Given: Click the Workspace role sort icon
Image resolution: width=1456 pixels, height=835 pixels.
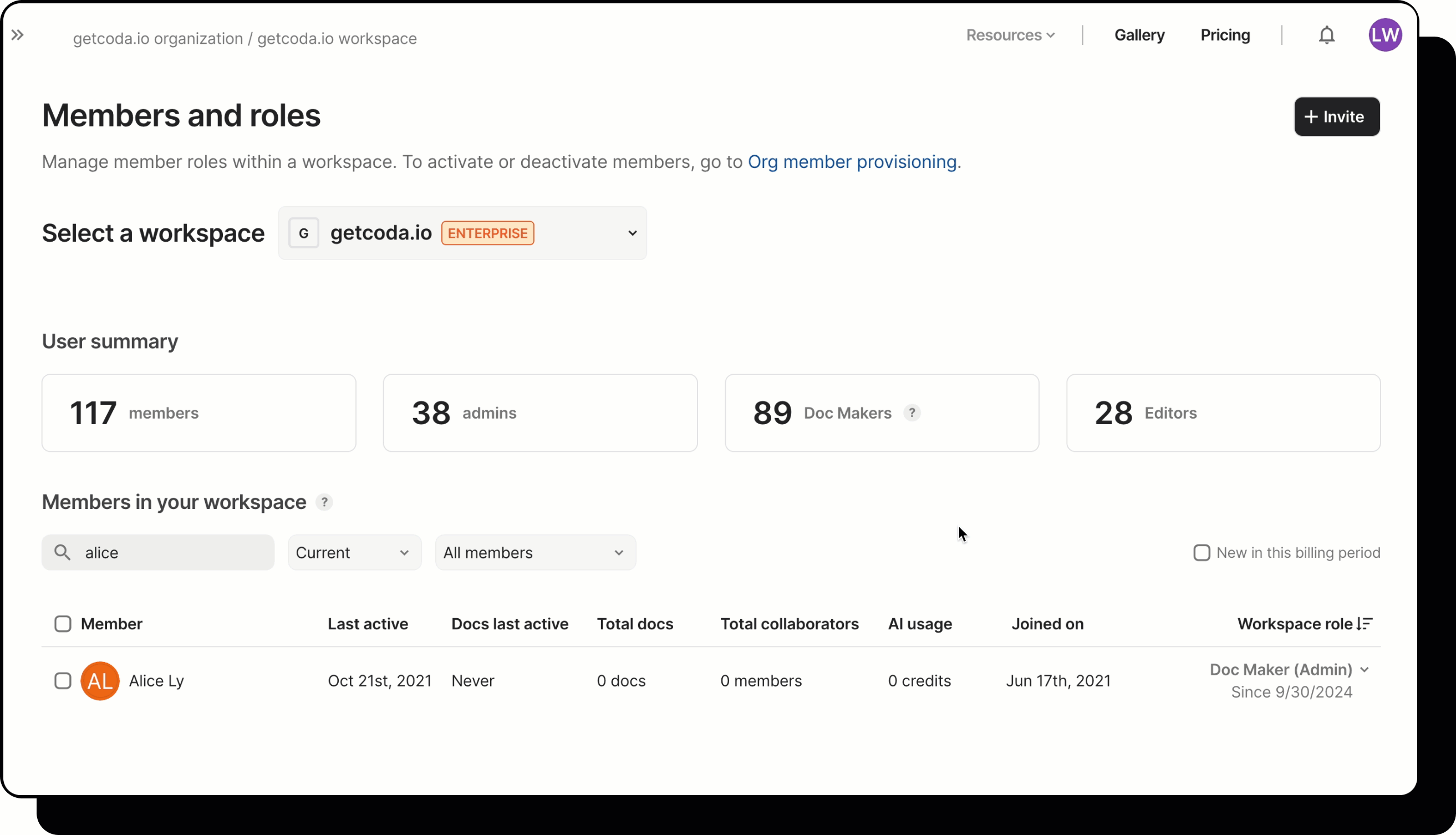Looking at the screenshot, I should (x=1365, y=624).
